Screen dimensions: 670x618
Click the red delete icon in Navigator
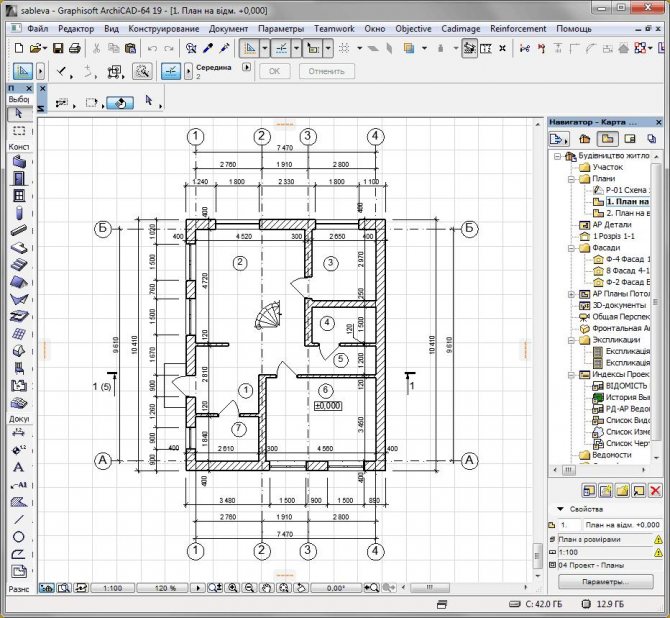click(x=655, y=490)
